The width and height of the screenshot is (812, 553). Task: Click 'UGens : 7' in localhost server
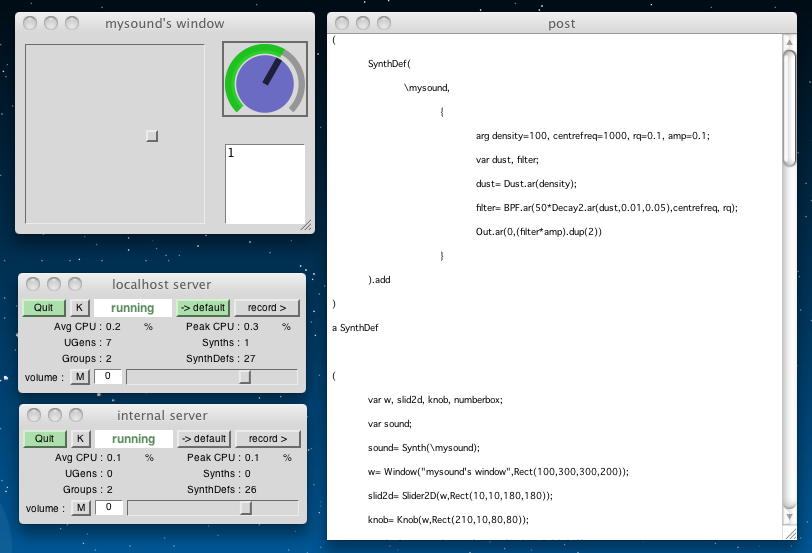(88, 342)
